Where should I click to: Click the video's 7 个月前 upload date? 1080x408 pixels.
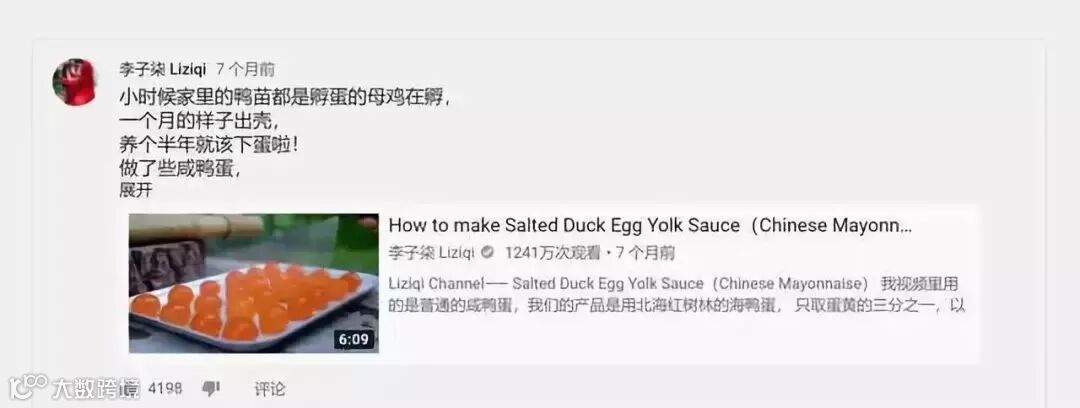point(646,253)
